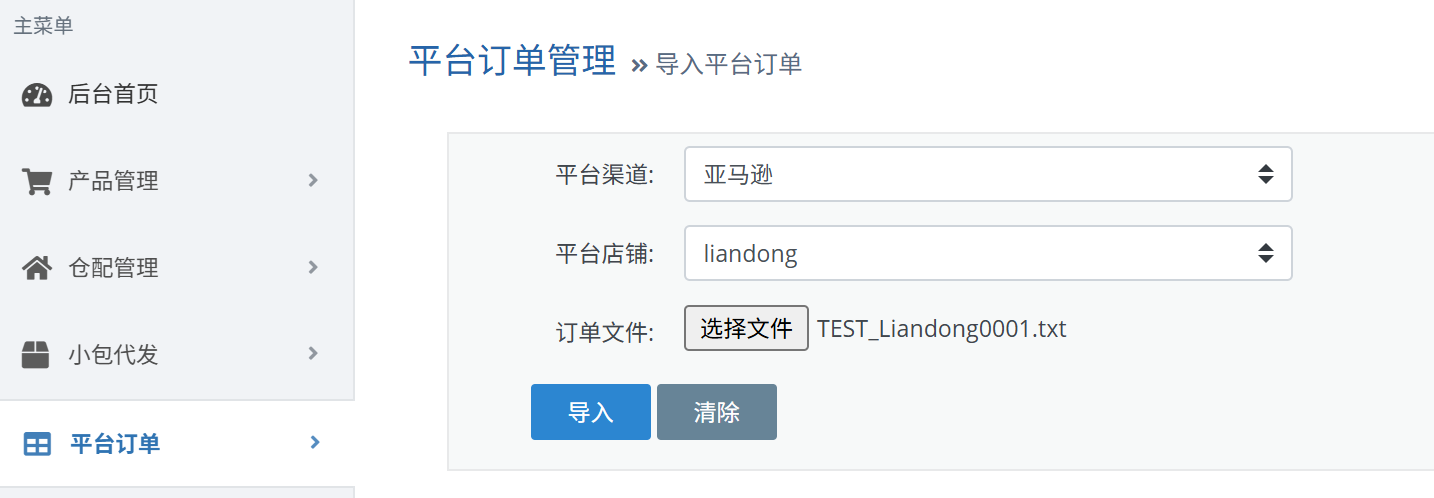Screen dimensions: 1434x498
Task: Expand the 产品管理 chevron arrow
Action: point(313,181)
